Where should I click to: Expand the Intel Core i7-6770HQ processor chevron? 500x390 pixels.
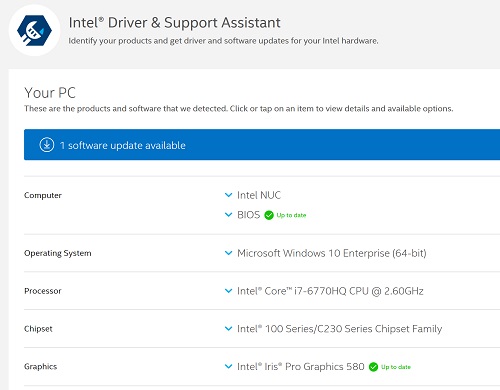click(x=228, y=291)
